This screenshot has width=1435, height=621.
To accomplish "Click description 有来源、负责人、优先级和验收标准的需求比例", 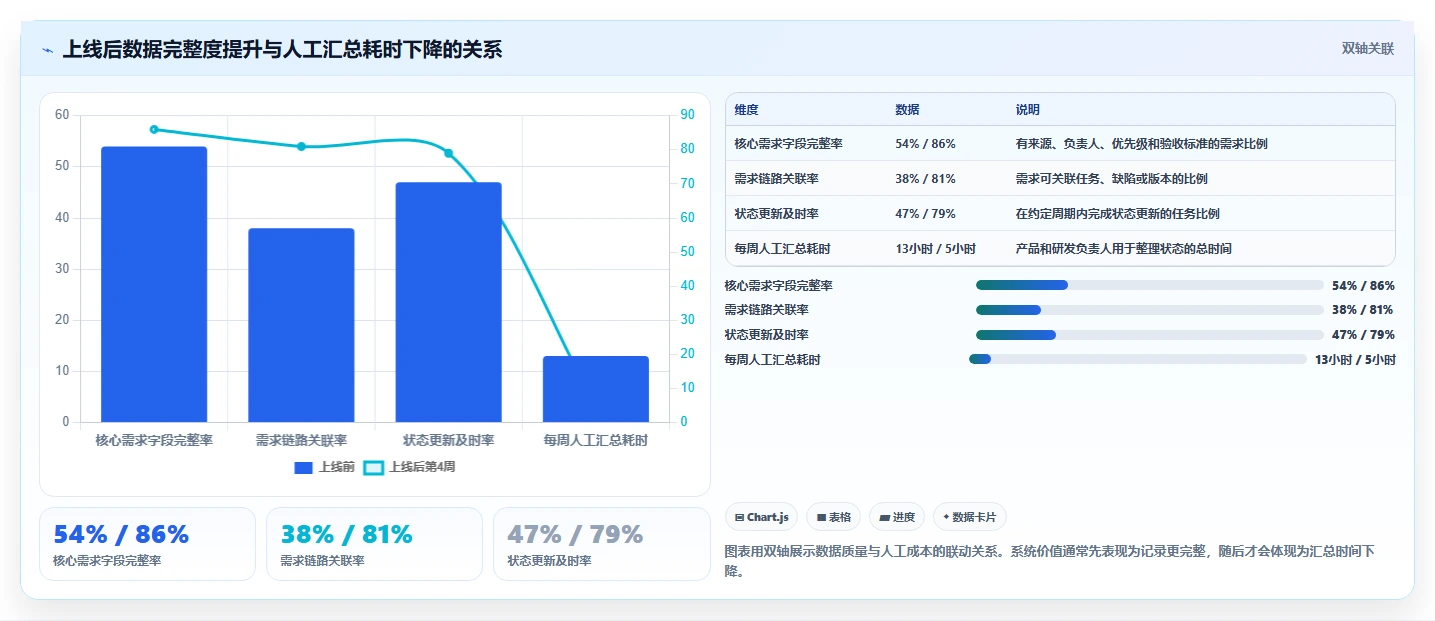I will tap(1141, 144).
